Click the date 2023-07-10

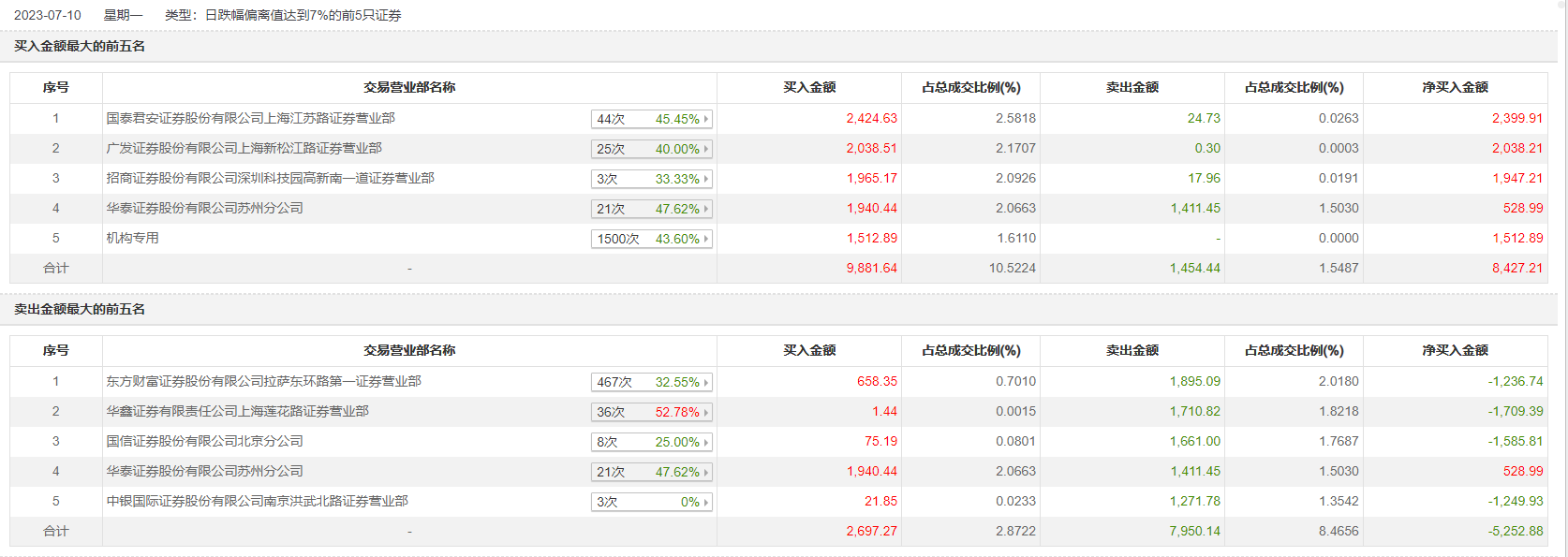(48, 15)
